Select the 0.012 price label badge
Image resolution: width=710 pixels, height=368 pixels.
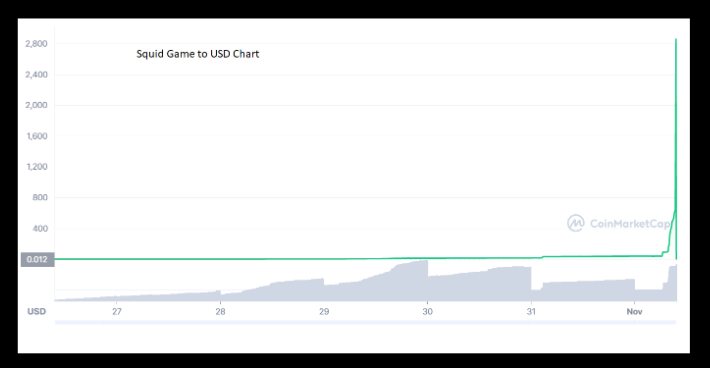click(x=38, y=259)
